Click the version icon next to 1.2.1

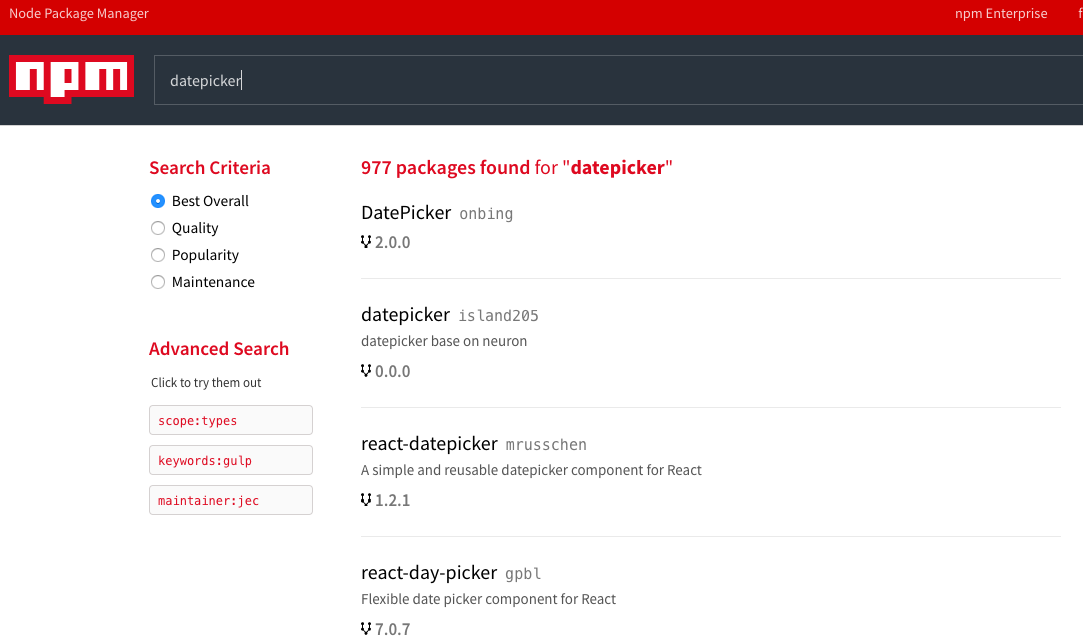click(x=366, y=500)
